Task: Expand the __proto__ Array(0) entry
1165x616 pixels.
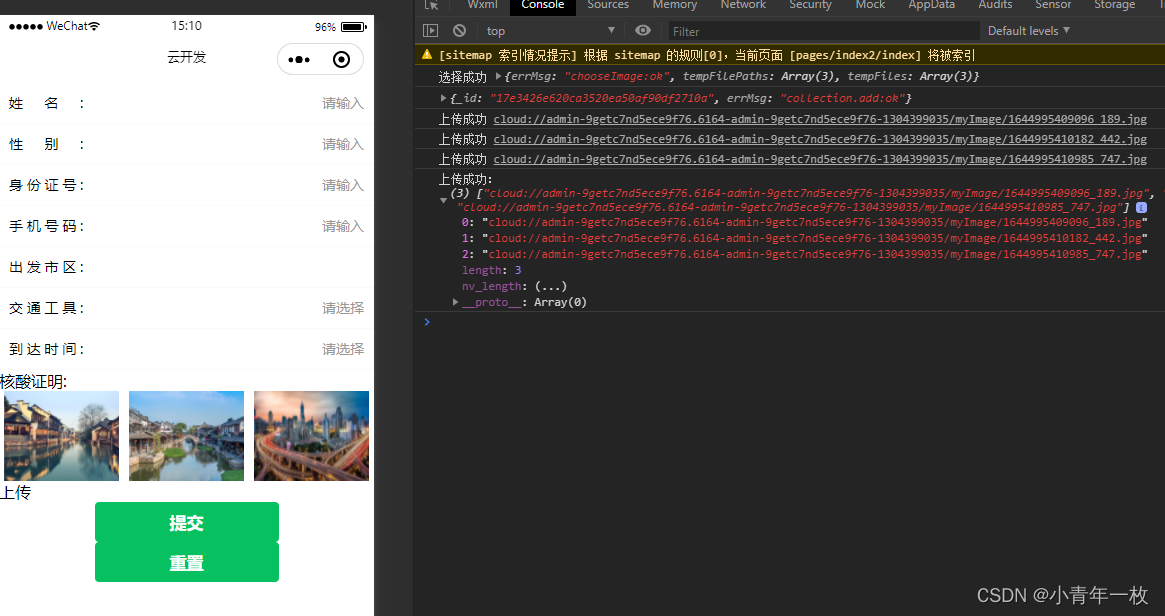Action: coord(456,302)
